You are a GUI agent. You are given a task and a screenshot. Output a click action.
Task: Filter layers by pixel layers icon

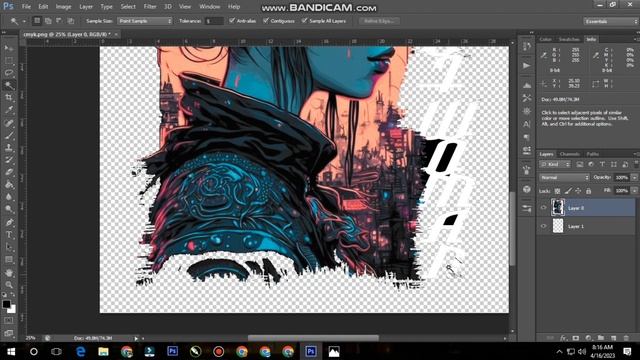580,164
